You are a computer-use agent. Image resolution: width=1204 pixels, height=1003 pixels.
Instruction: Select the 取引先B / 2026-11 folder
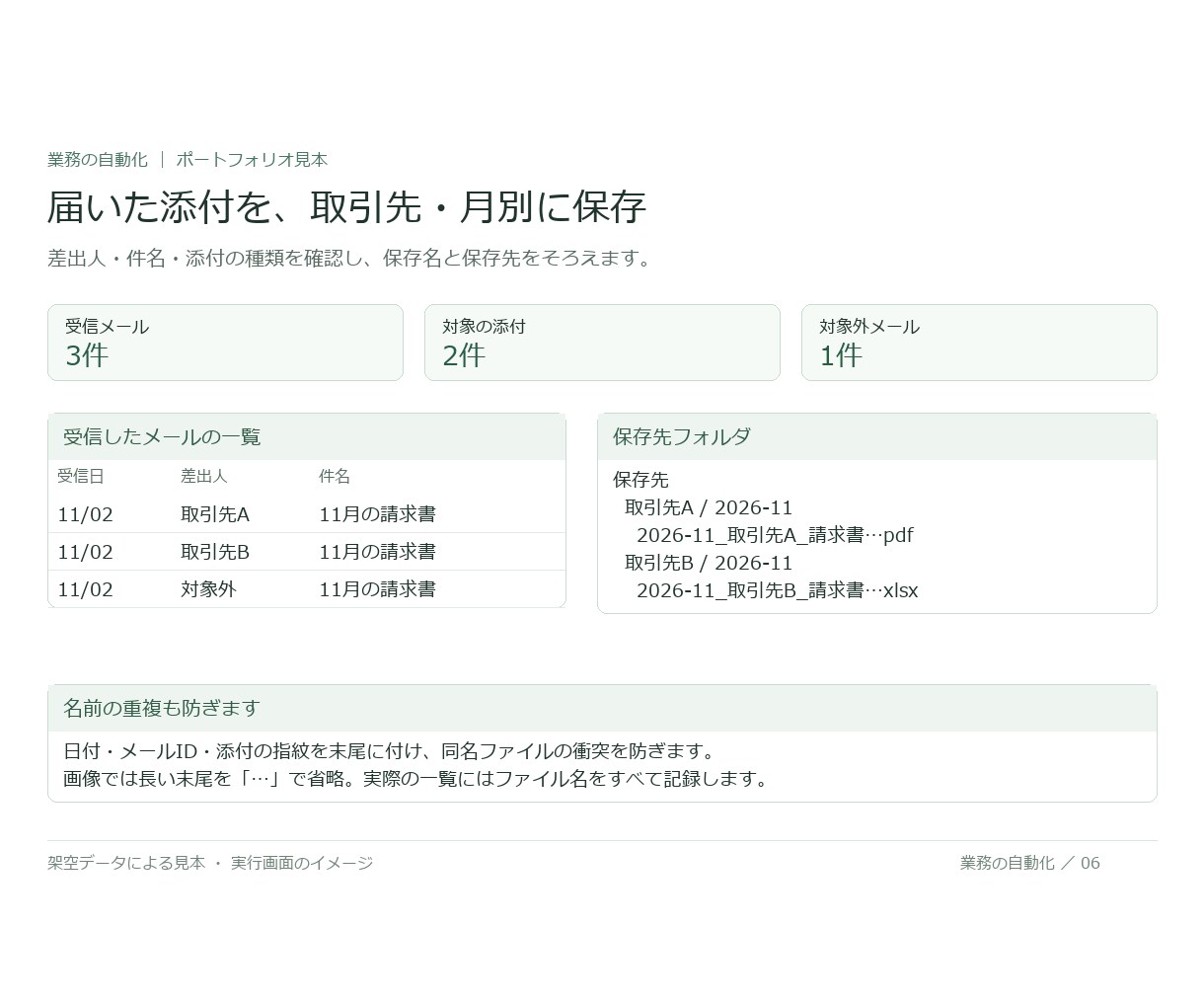coord(709,563)
